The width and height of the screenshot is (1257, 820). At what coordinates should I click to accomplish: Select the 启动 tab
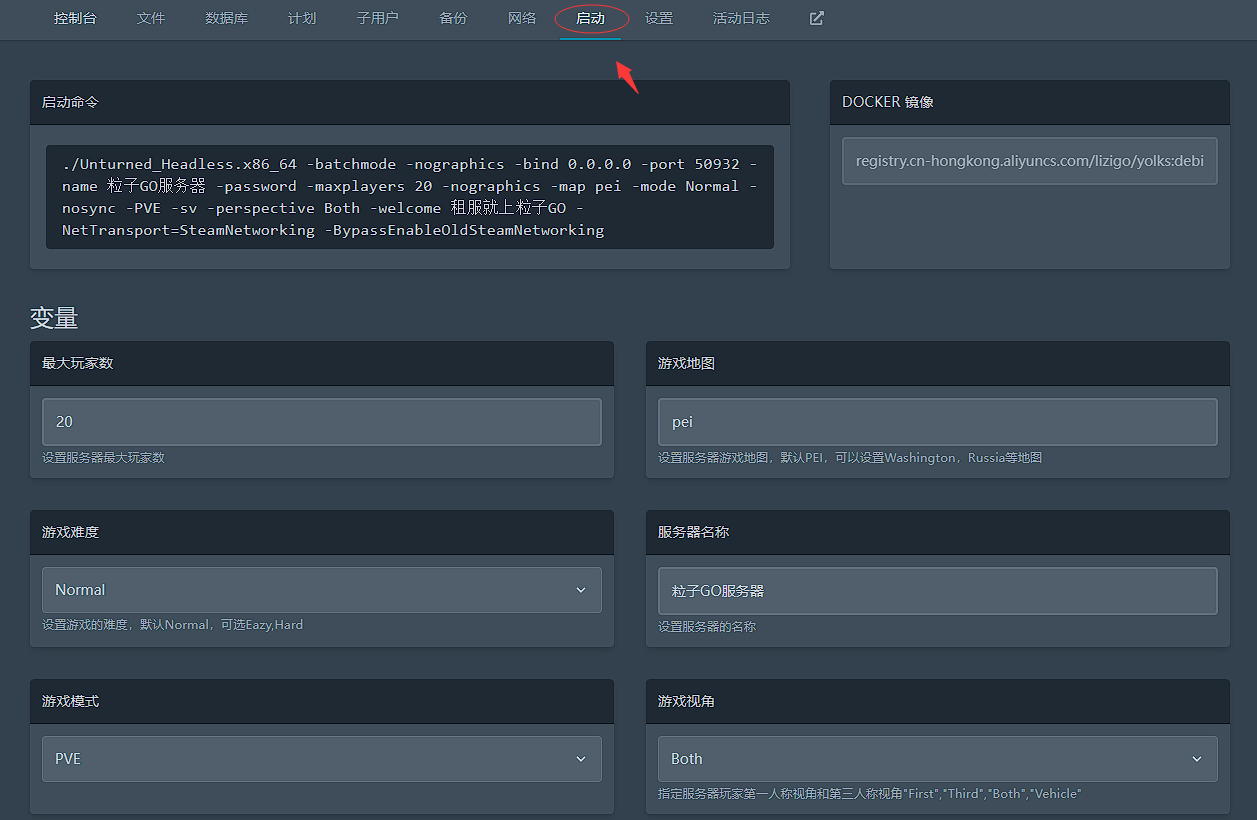pyautogui.click(x=590, y=18)
